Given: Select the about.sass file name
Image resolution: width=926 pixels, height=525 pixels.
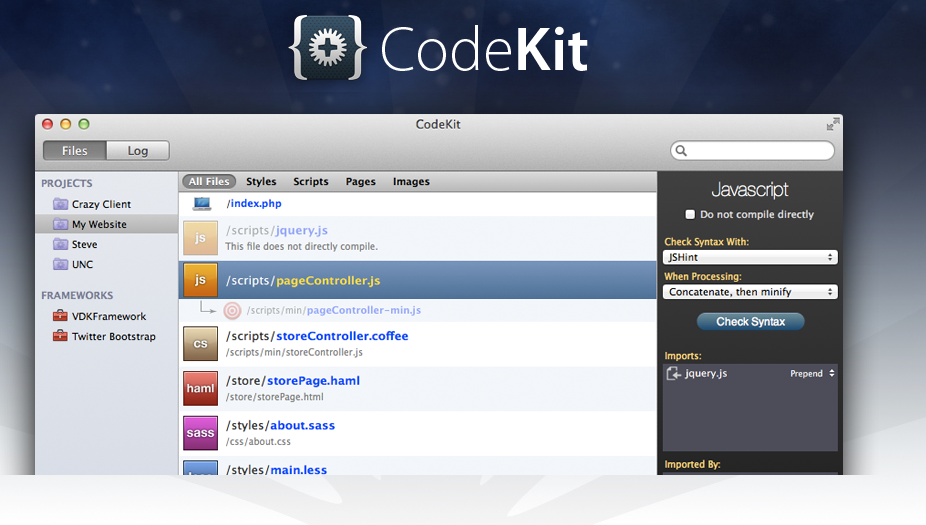Looking at the screenshot, I should [x=302, y=425].
